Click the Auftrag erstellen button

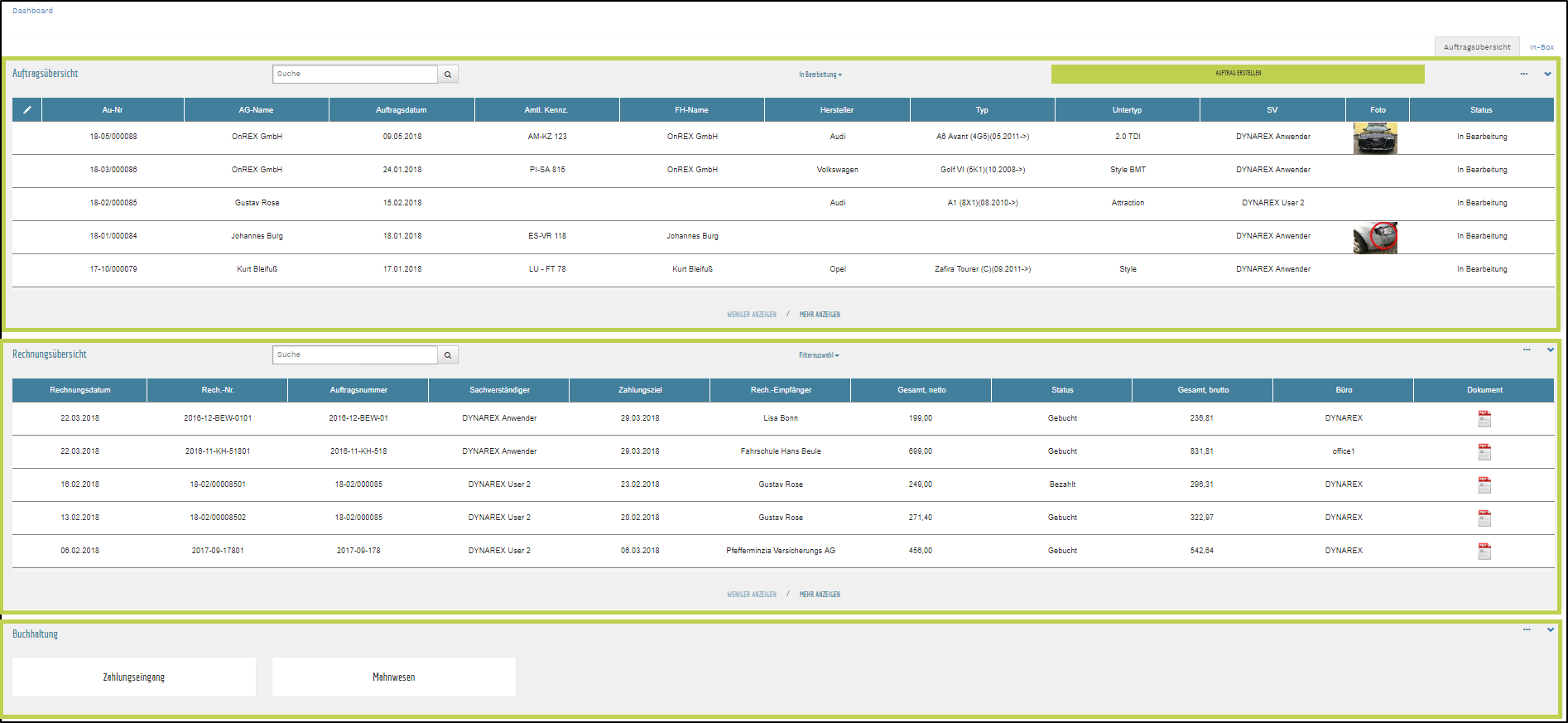click(1238, 74)
